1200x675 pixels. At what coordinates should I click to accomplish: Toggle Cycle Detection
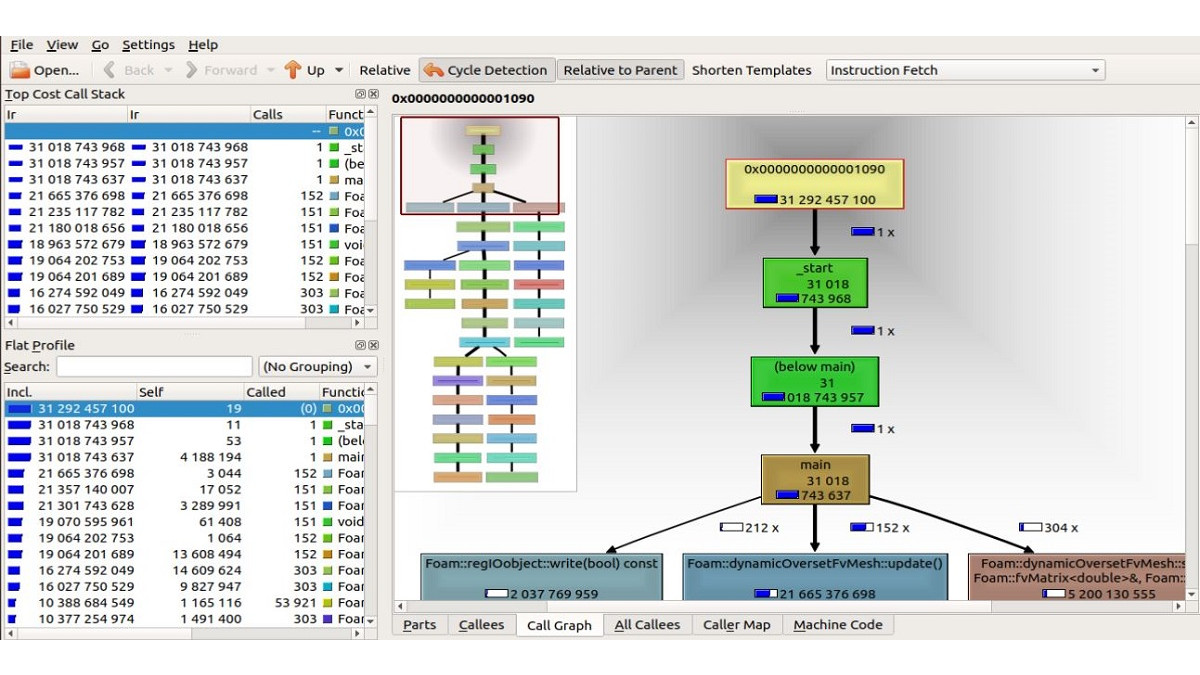(x=486, y=70)
